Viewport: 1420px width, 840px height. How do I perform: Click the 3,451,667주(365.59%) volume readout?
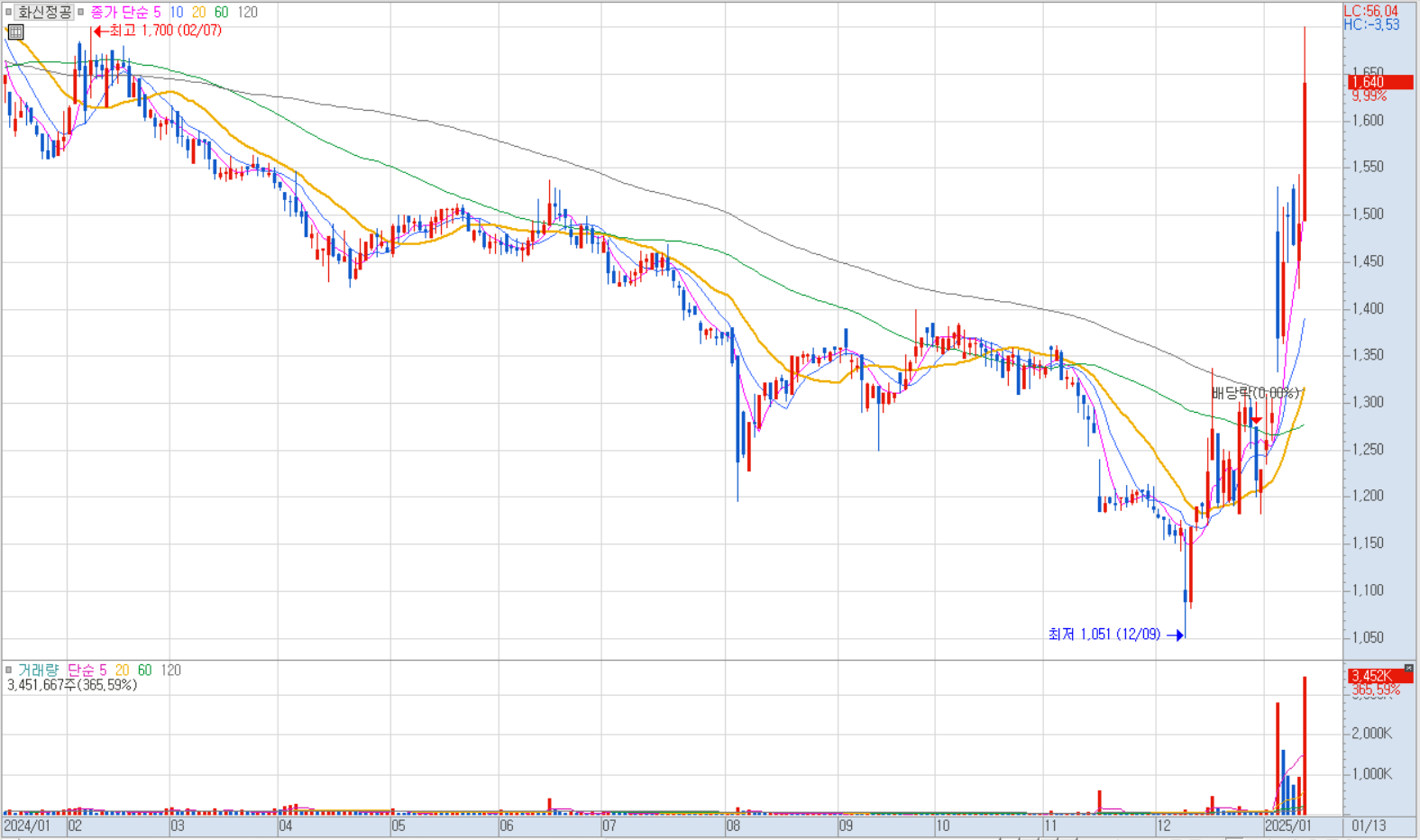pos(72,685)
